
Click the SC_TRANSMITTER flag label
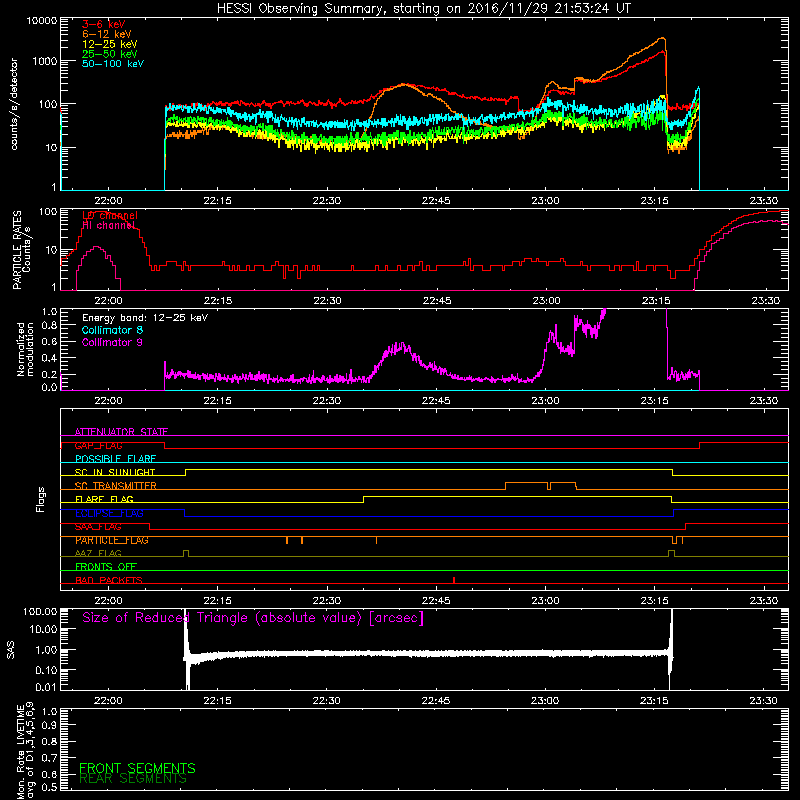point(115,486)
